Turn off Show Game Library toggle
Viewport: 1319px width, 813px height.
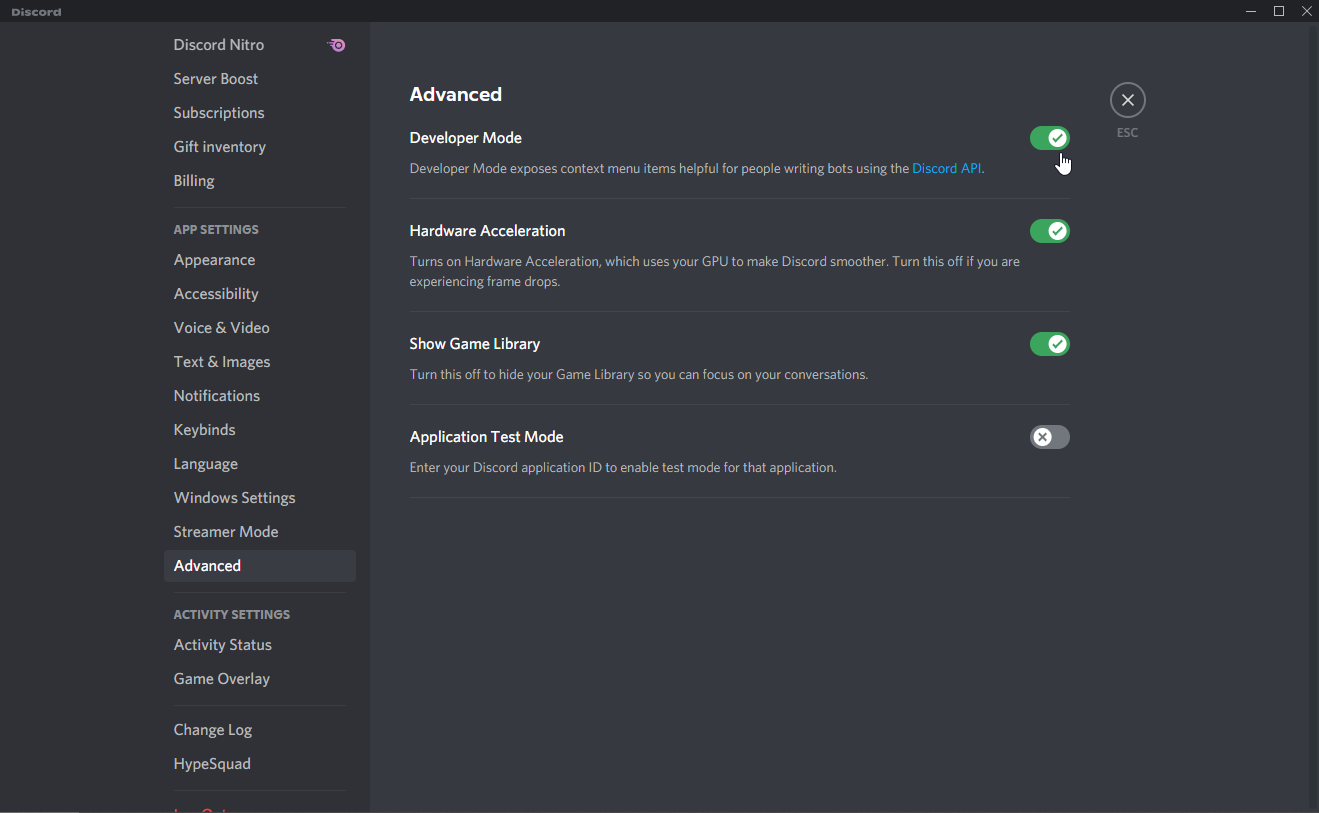coord(1049,344)
